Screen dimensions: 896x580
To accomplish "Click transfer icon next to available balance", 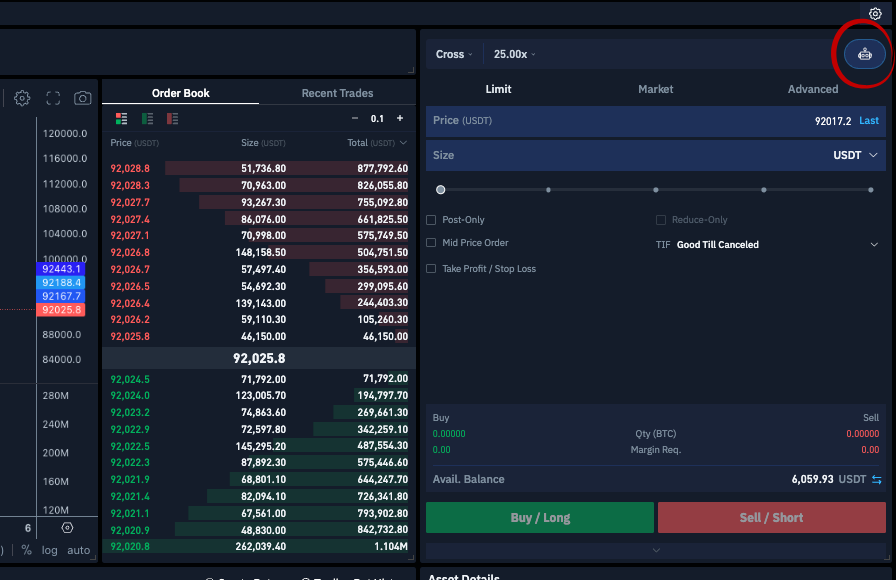I will point(877,480).
